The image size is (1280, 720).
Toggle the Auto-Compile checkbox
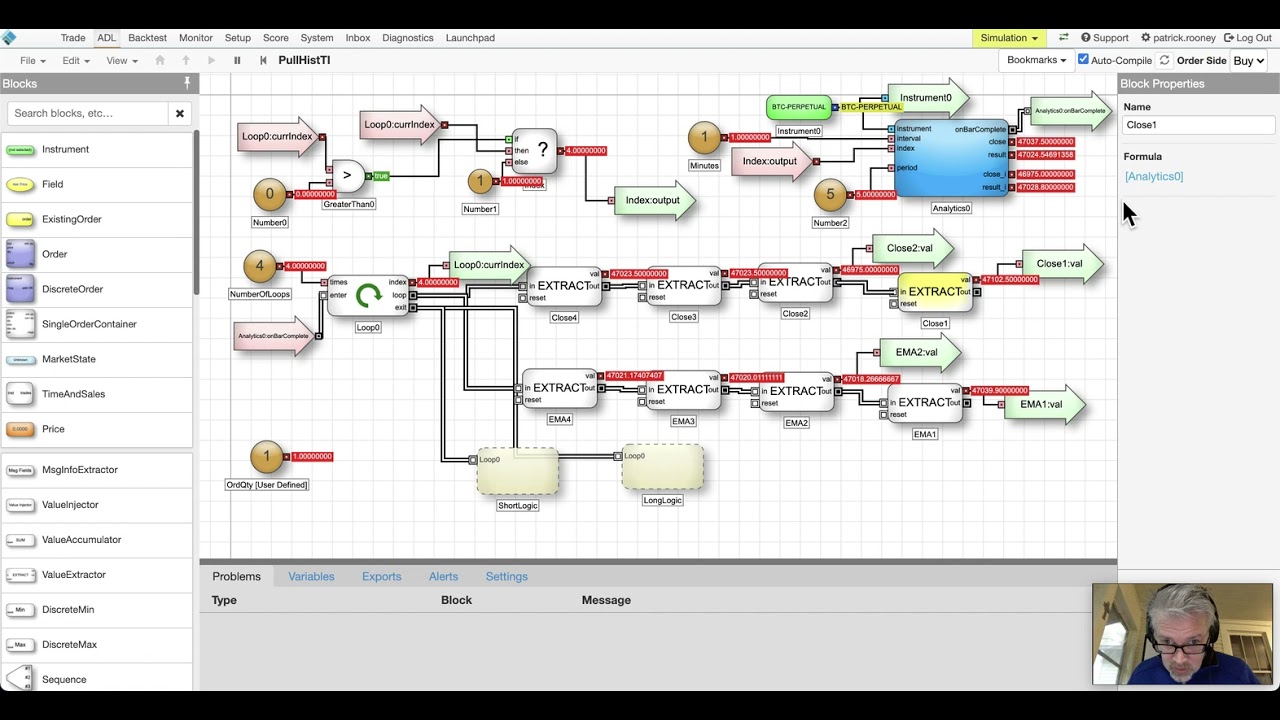point(1083,60)
